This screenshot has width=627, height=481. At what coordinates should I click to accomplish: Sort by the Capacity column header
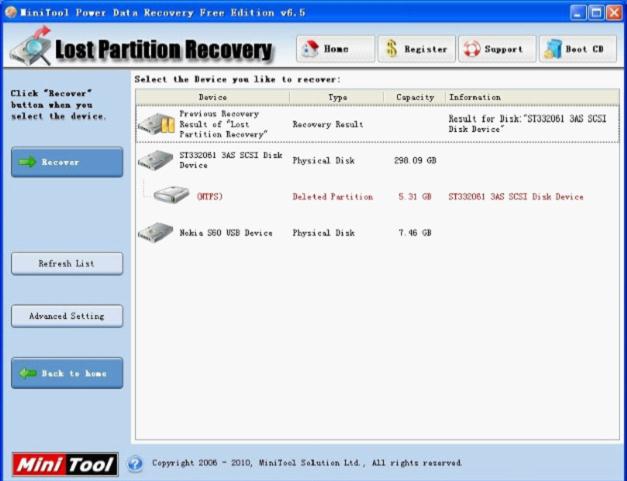tap(415, 97)
